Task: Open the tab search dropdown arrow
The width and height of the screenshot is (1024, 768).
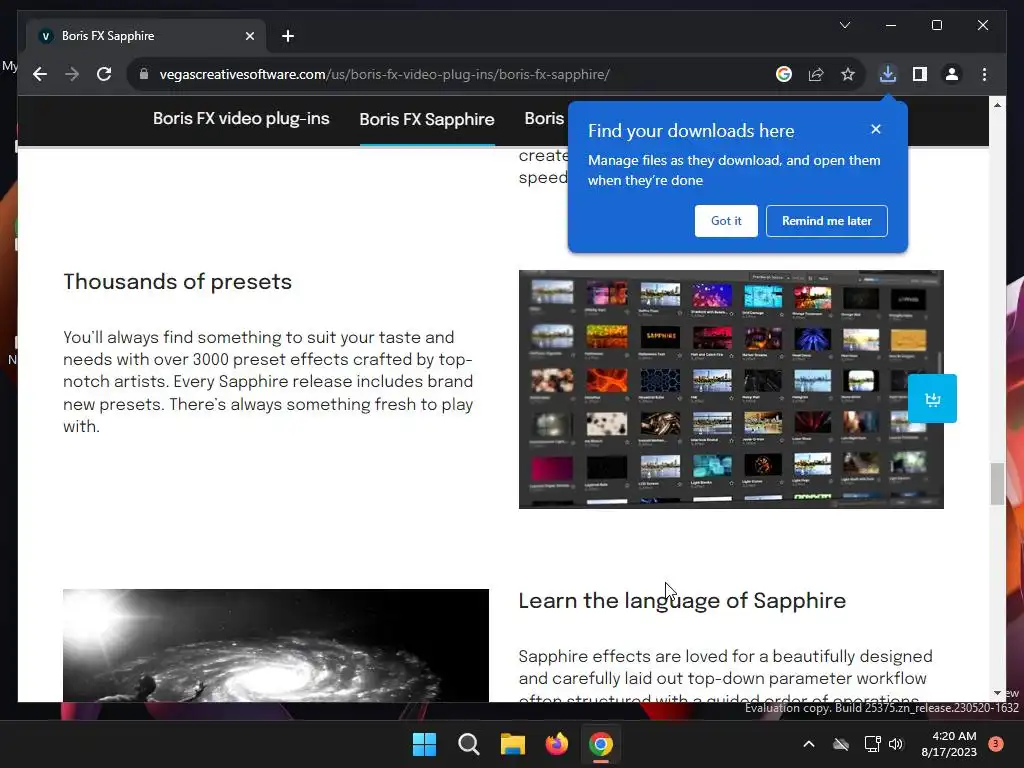Action: point(844,25)
